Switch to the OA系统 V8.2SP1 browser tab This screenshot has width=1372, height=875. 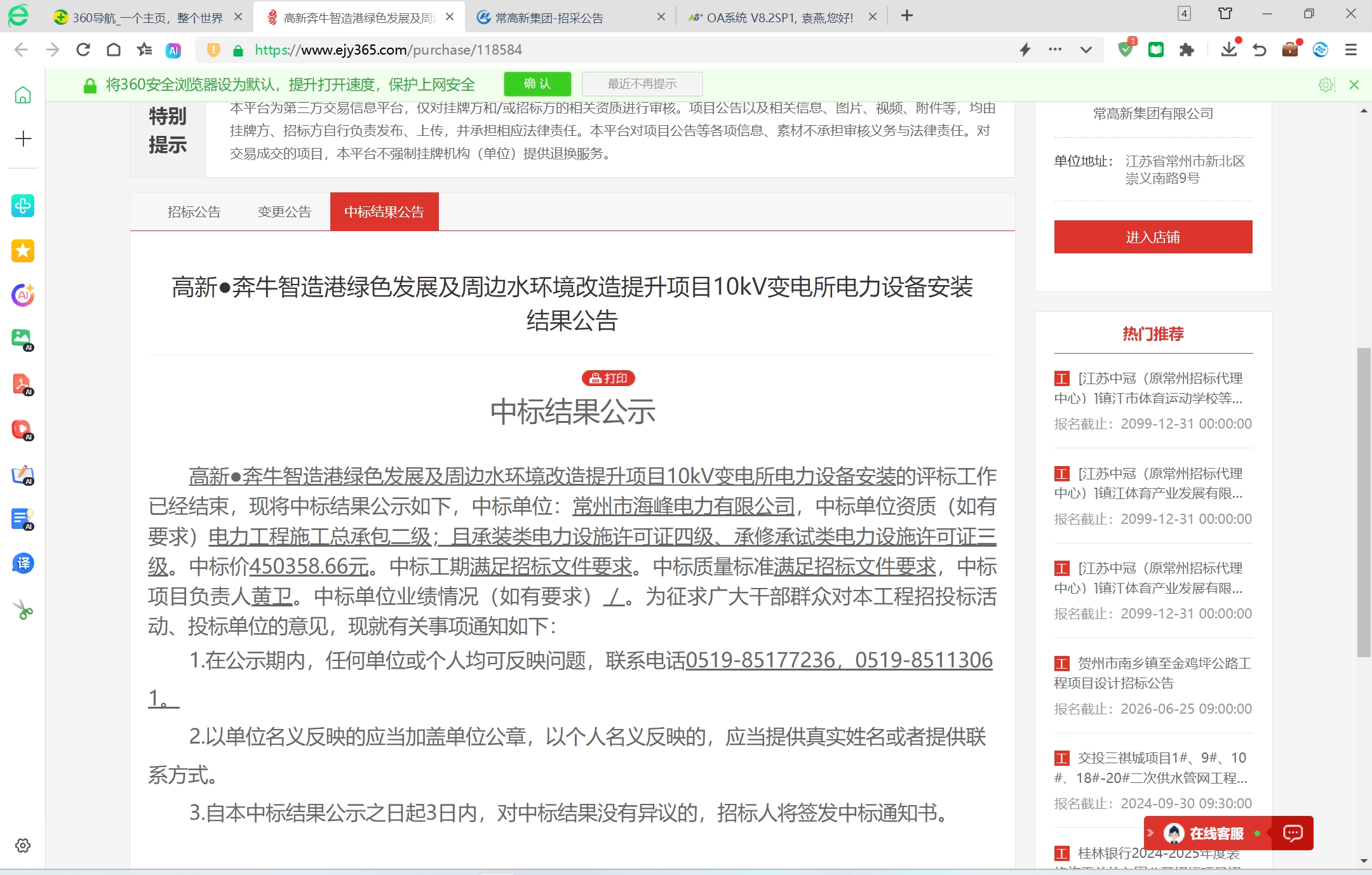pos(781,17)
